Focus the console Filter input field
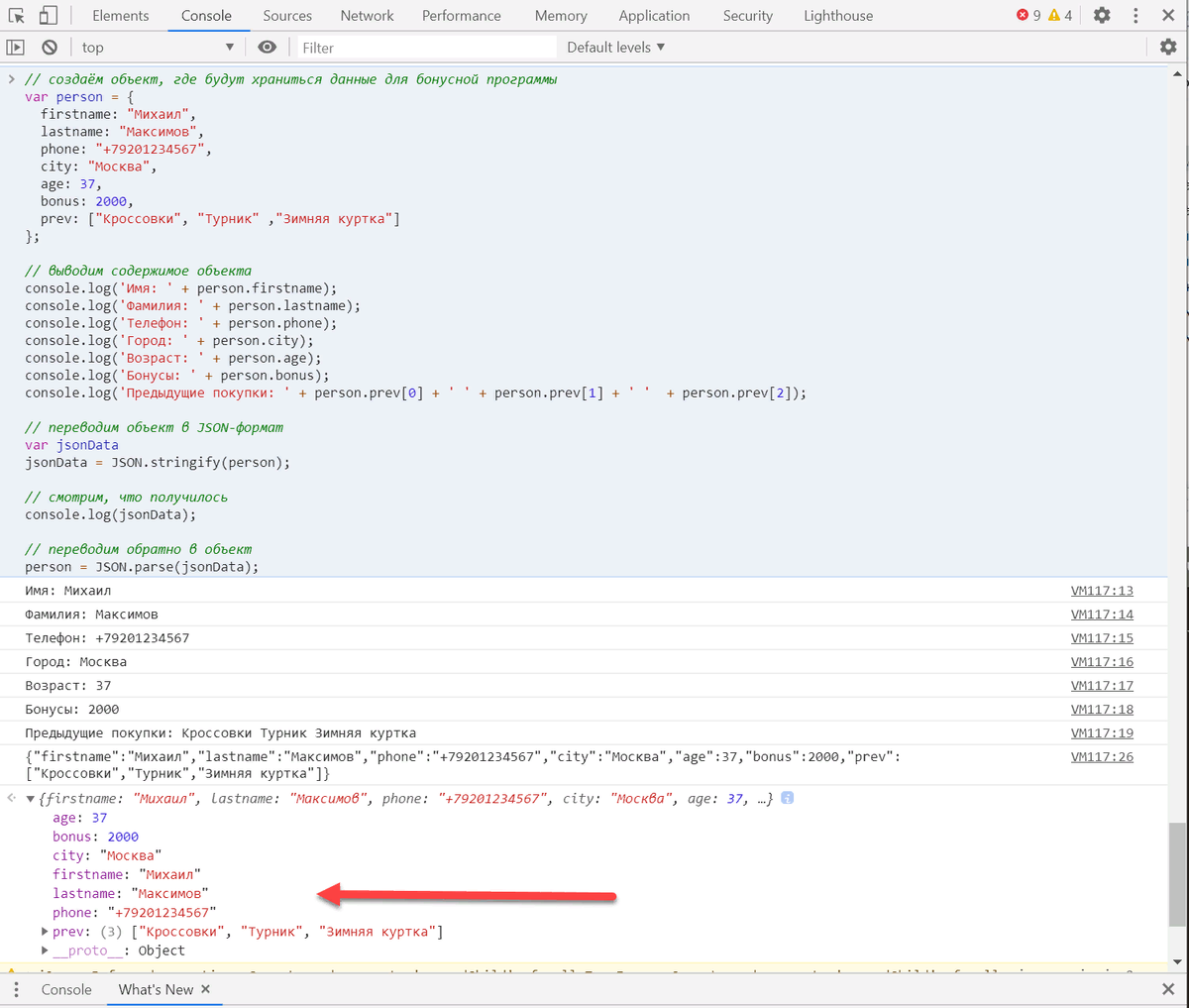 click(x=426, y=47)
